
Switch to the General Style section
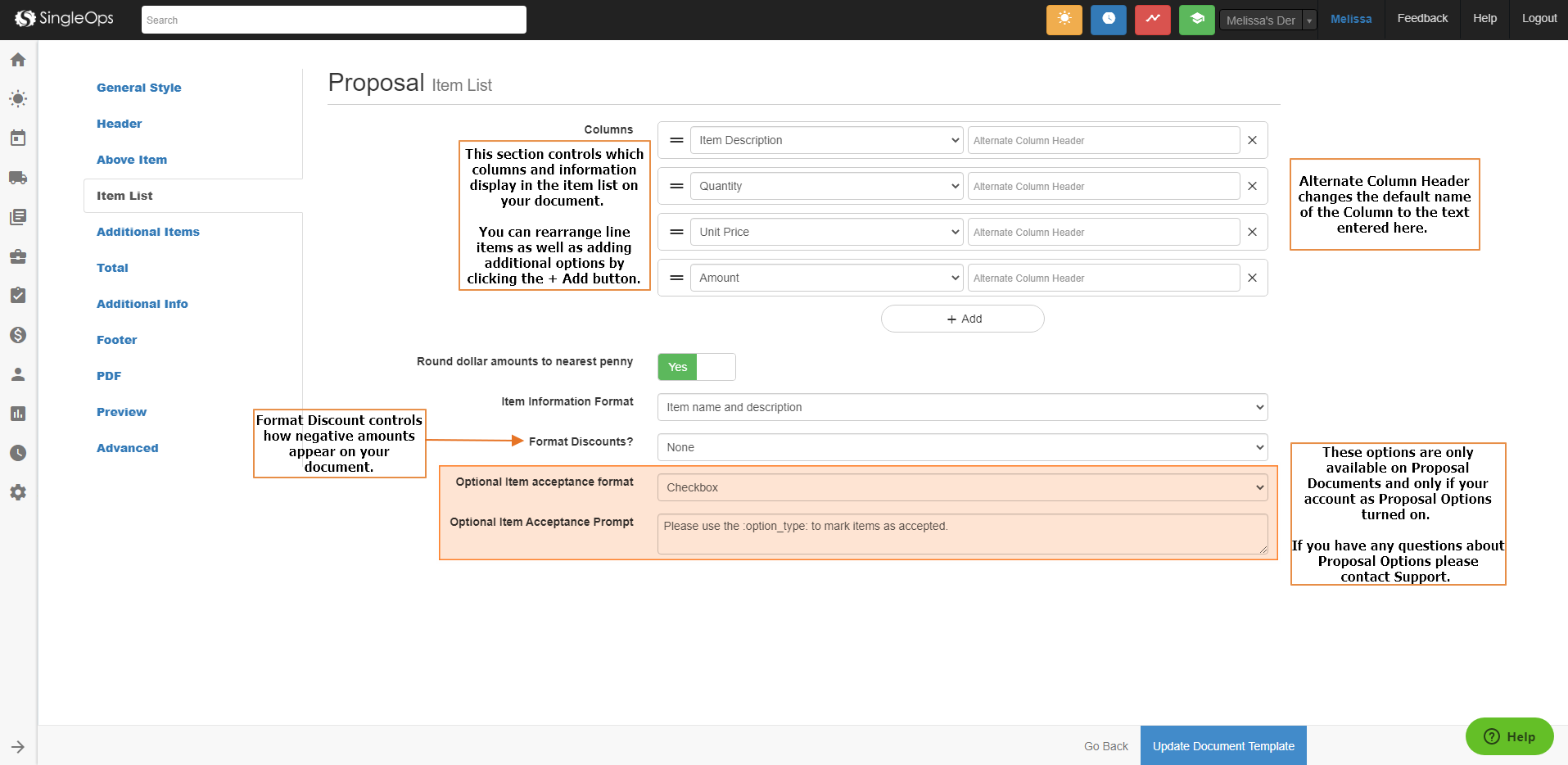pyautogui.click(x=139, y=88)
